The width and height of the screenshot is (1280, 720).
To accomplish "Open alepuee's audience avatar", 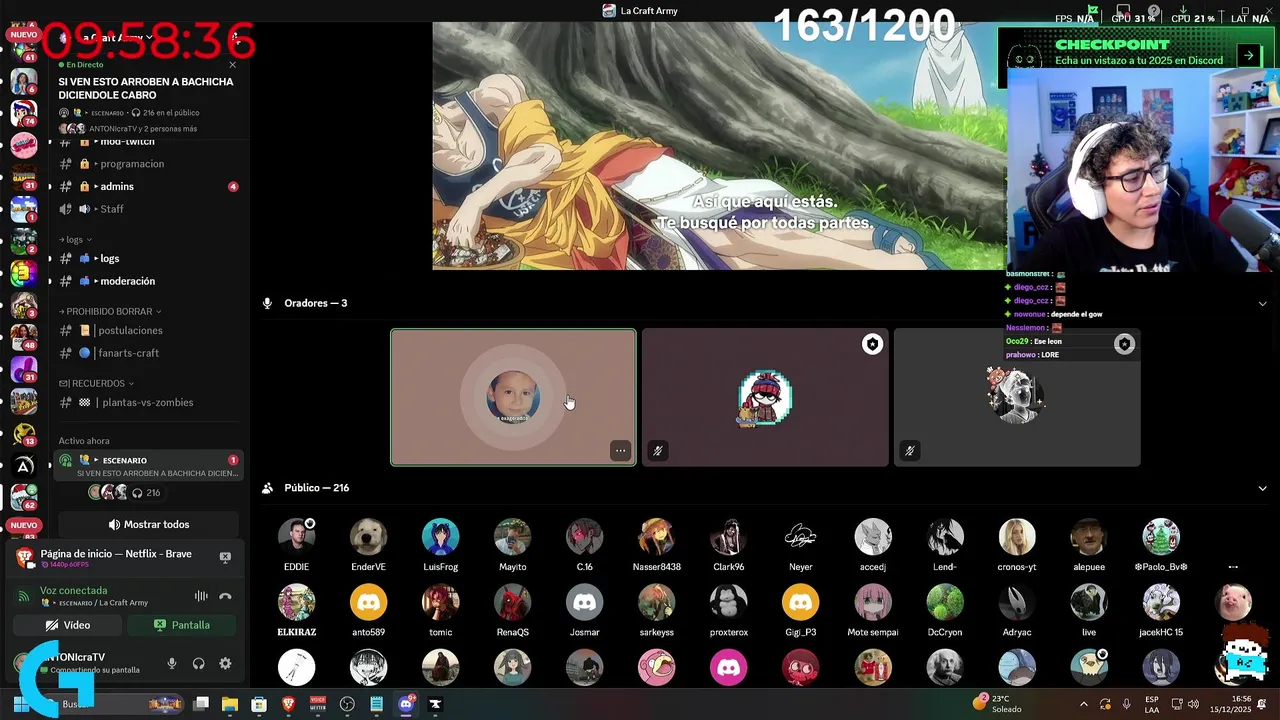I will coord(1089,537).
